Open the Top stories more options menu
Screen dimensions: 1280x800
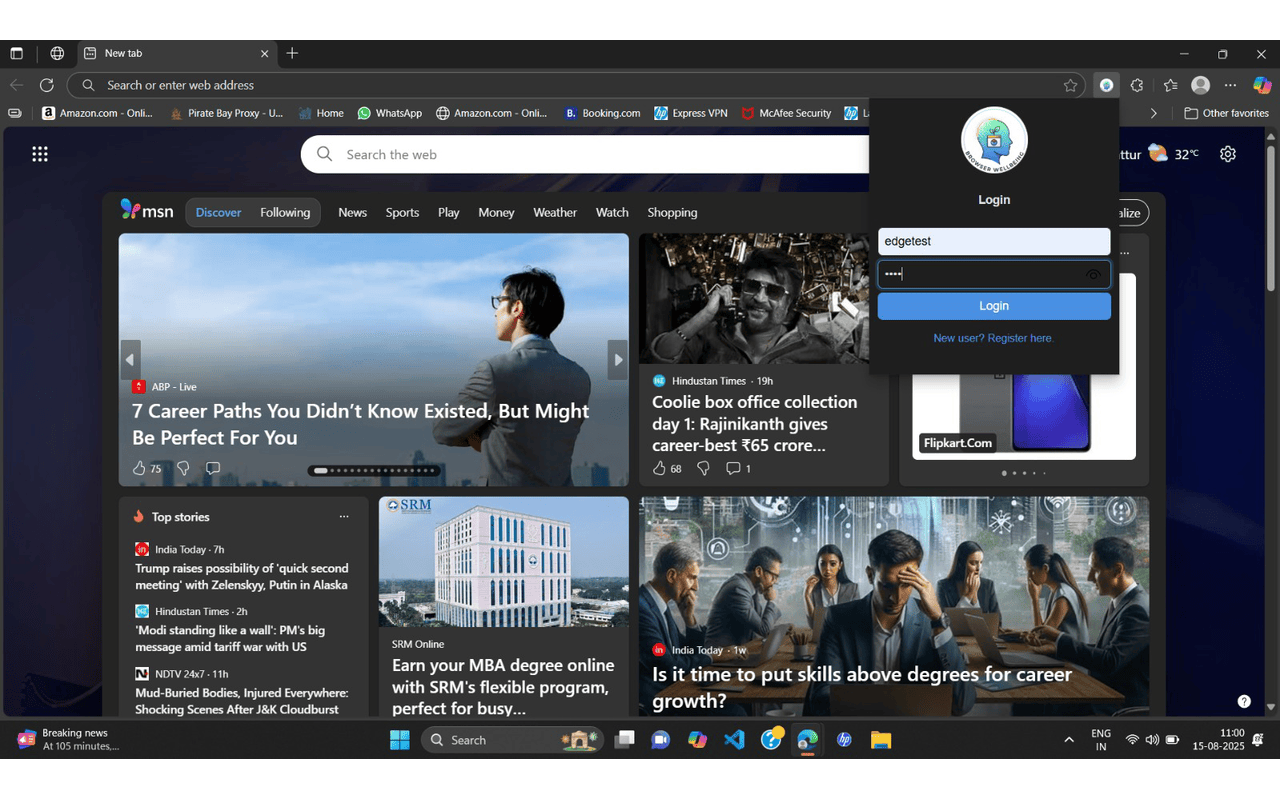click(344, 517)
